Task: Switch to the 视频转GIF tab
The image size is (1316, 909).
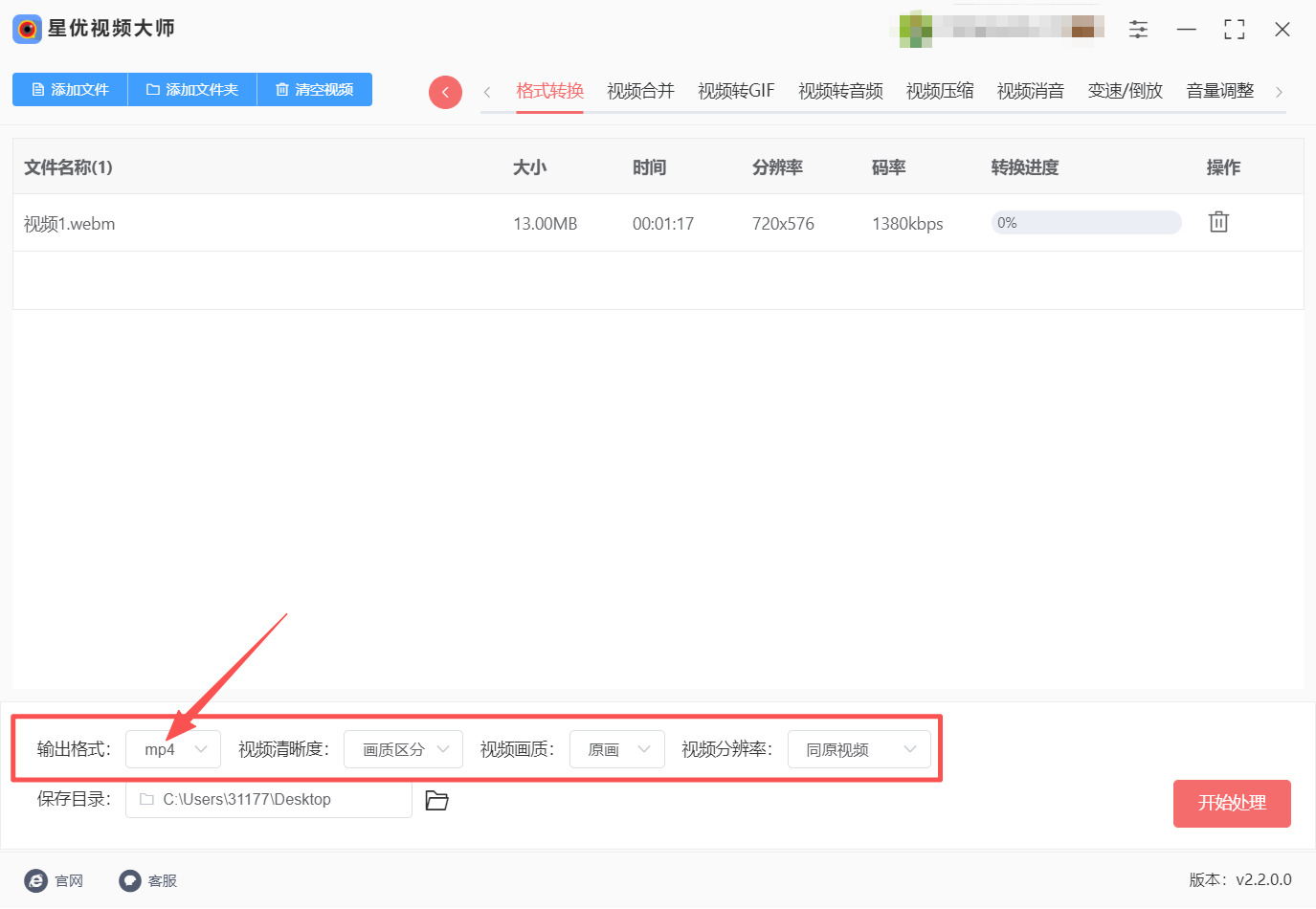Action: [x=736, y=91]
